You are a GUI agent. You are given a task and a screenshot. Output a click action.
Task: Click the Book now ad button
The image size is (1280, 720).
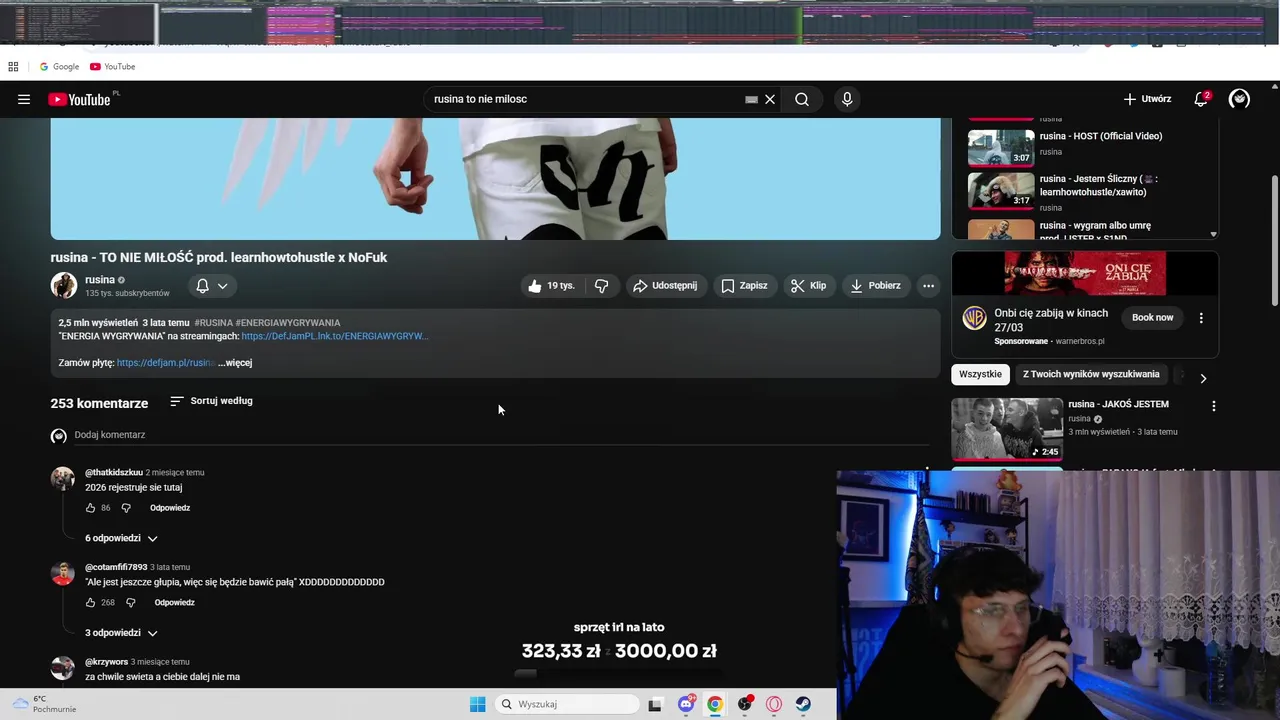coord(1153,317)
